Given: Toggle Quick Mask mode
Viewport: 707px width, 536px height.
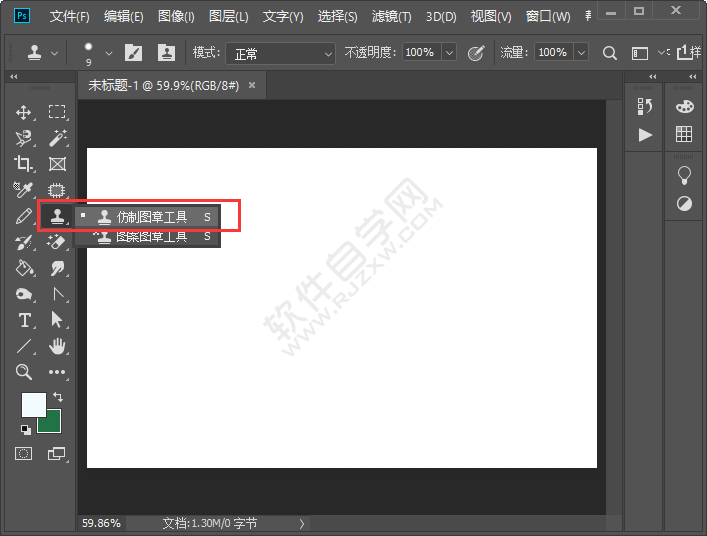Looking at the screenshot, I should [x=23, y=453].
